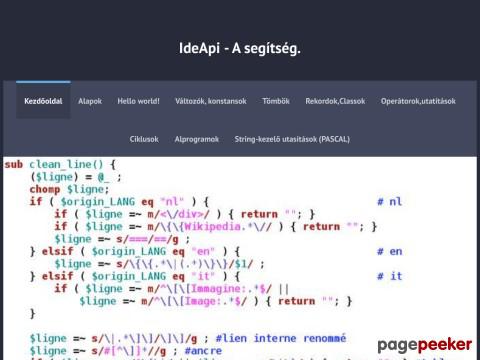This screenshot has height=360, width=480.
Task: Select Változók, konstansok in navigation
Action: 211,101
